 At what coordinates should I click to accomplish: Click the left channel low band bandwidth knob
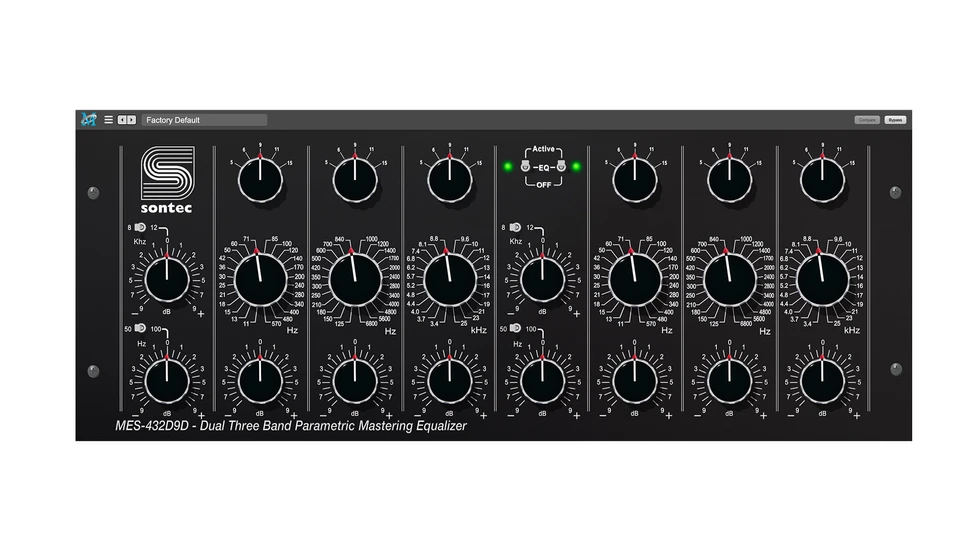(260, 180)
